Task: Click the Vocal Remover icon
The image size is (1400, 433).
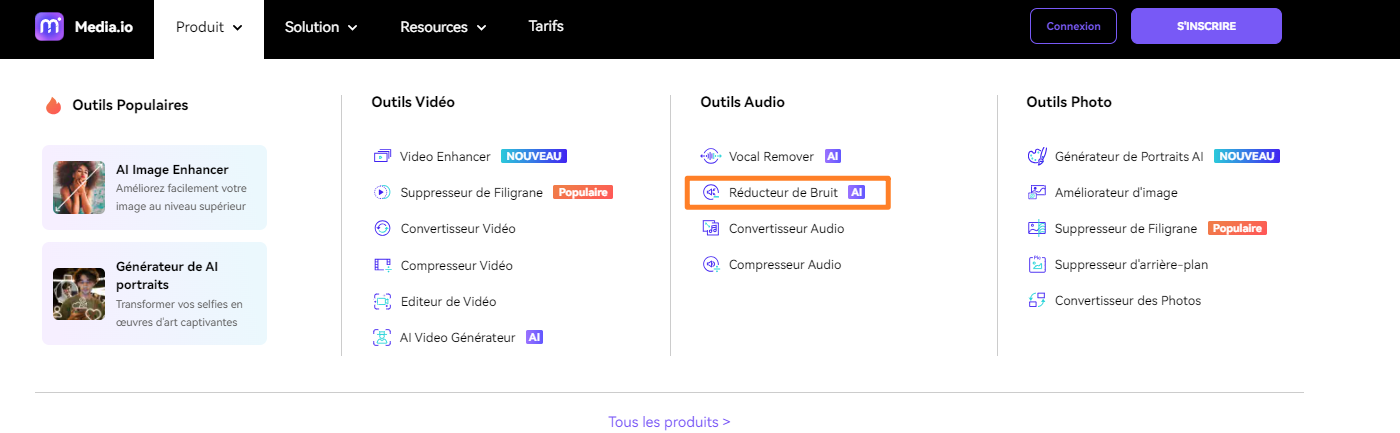Action: [x=711, y=157]
